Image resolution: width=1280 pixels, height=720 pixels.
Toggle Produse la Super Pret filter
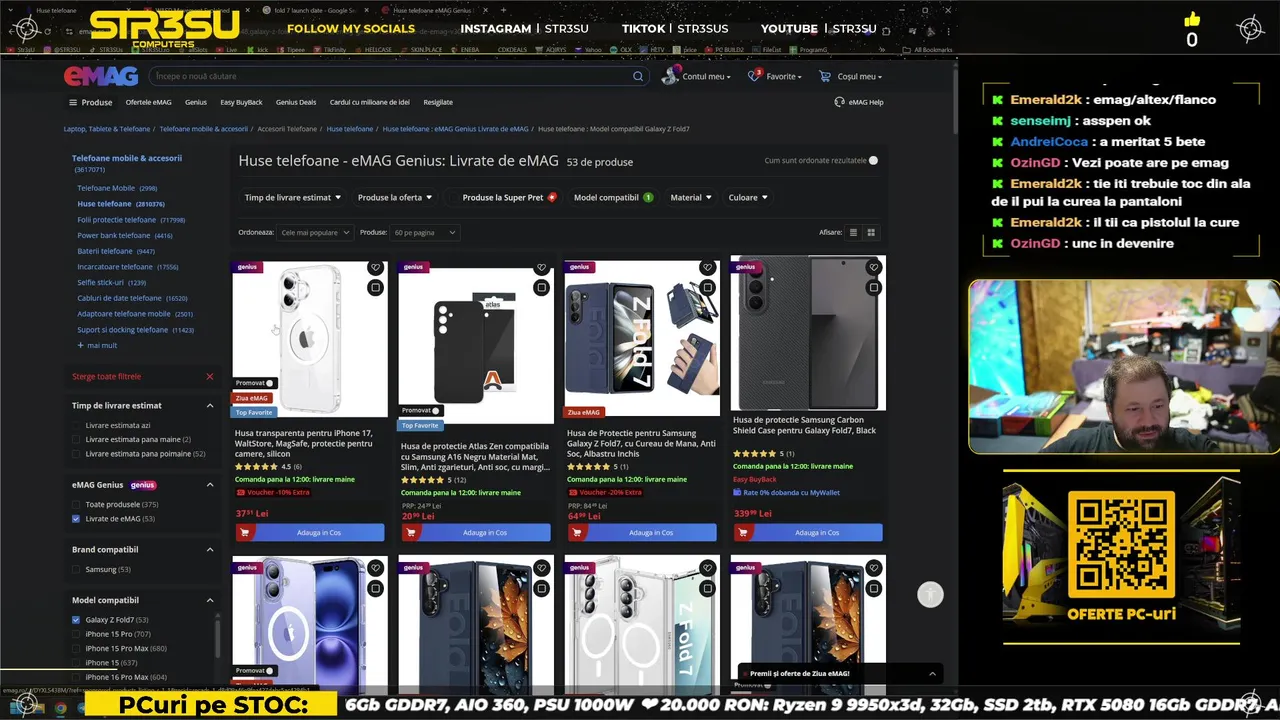[x=503, y=197]
